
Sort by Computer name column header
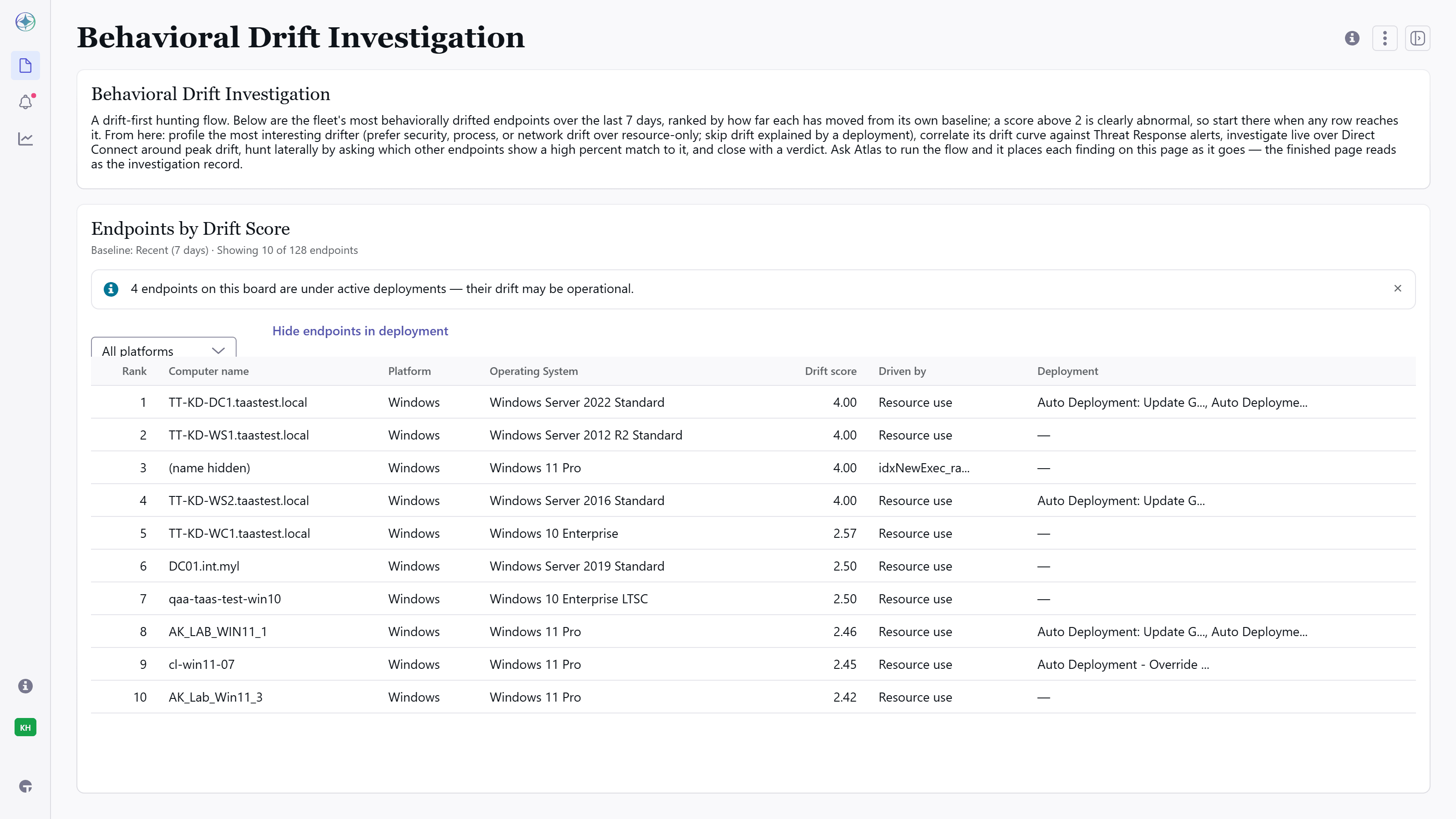pyautogui.click(x=208, y=371)
